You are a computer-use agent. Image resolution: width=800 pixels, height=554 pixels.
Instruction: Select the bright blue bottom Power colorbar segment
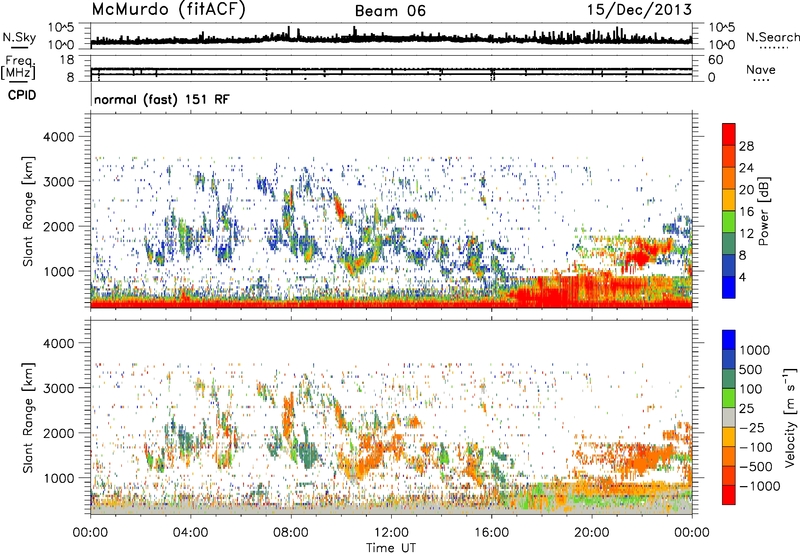tap(729, 287)
